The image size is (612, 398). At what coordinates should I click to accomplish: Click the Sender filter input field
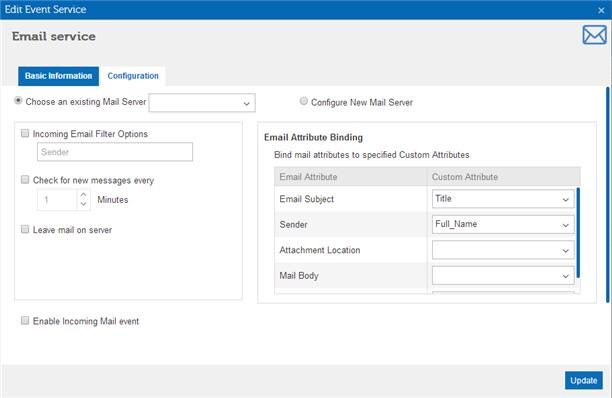click(x=115, y=152)
